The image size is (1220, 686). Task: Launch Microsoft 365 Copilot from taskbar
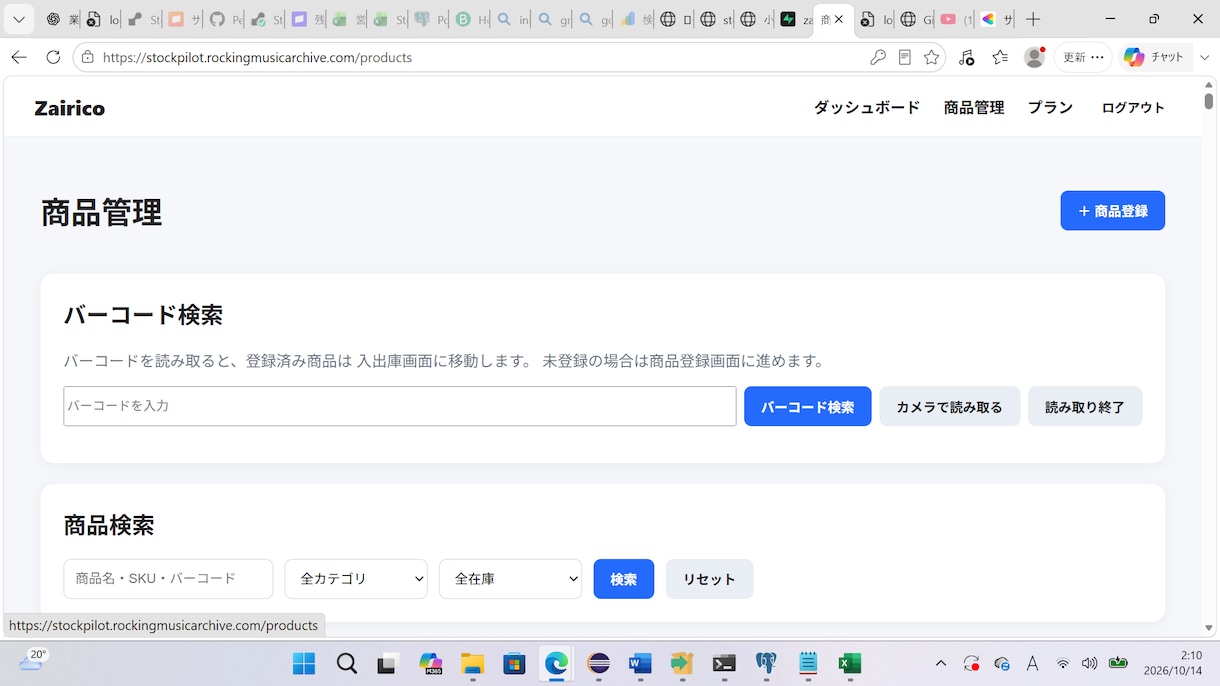point(431,663)
